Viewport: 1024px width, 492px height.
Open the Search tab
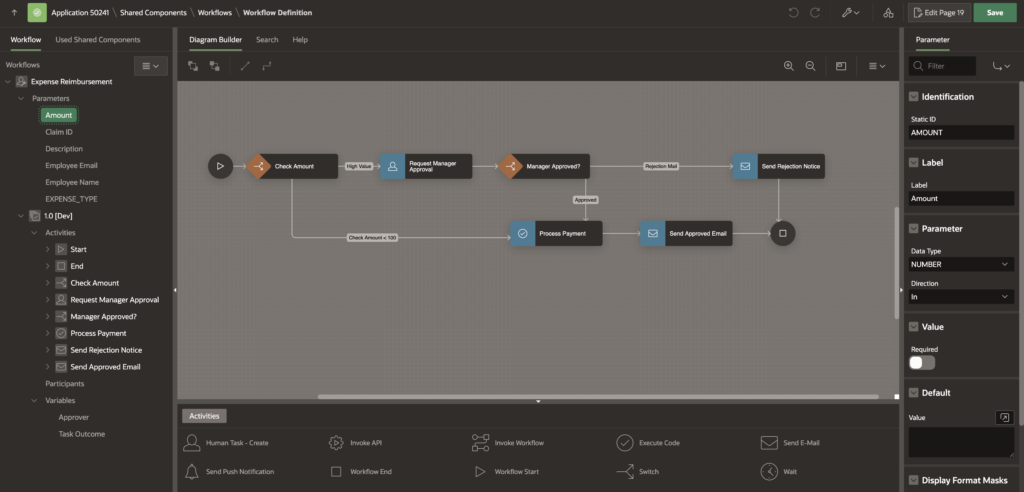pyautogui.click(x=267, y=40)
